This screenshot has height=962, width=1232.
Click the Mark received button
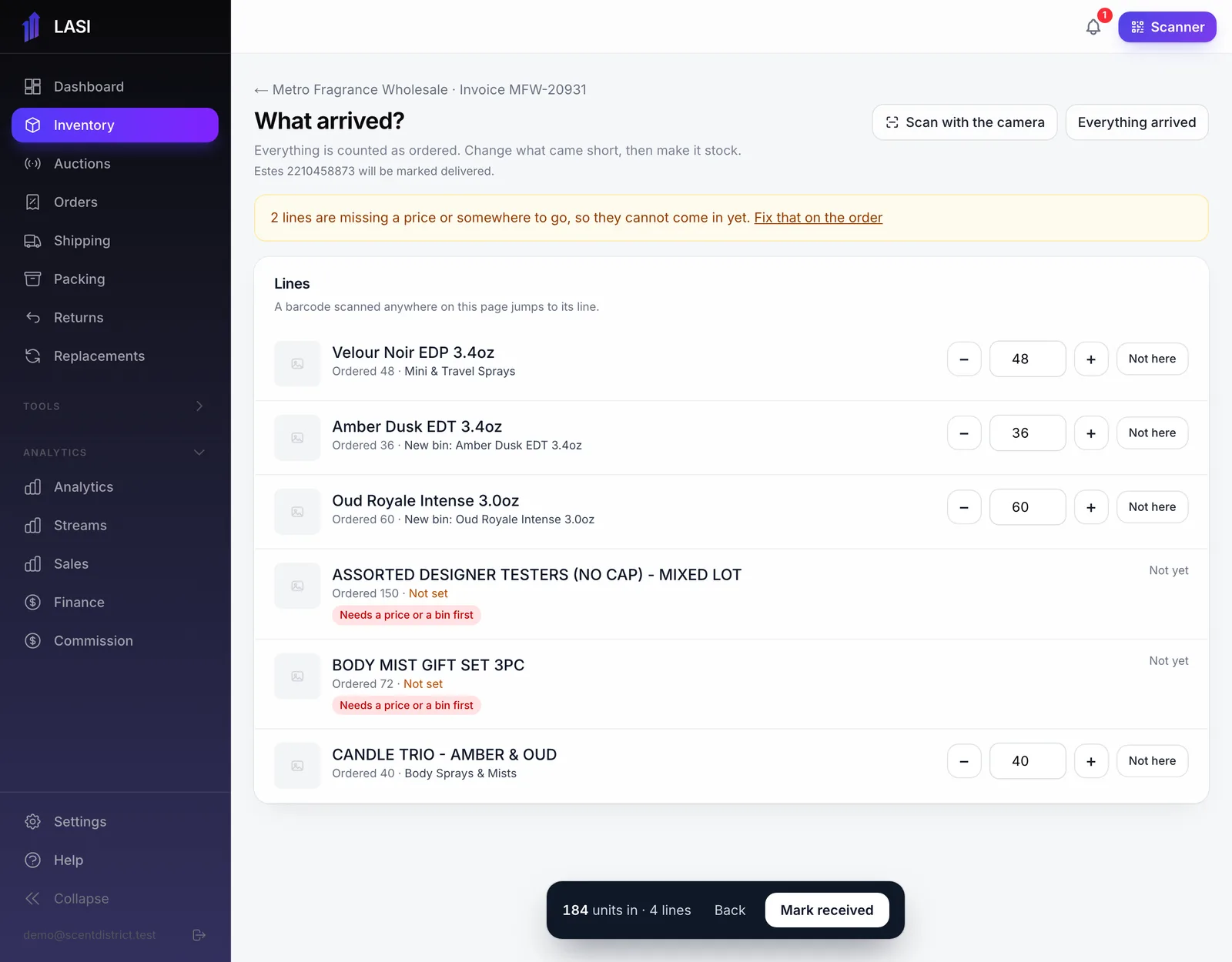[x=827, y=910]
